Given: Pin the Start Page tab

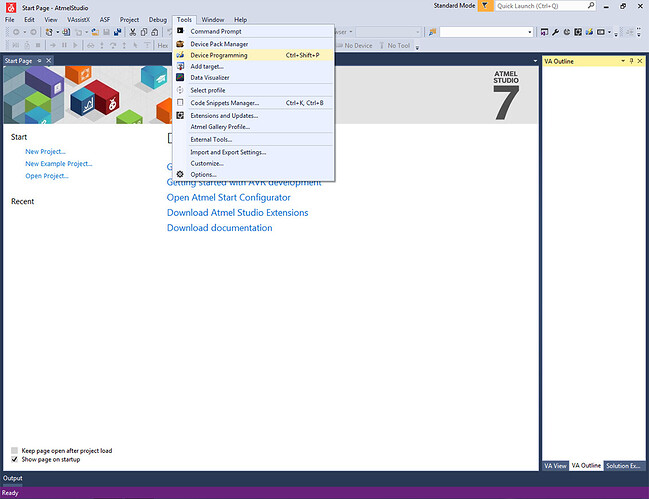Looking at the screenshot, I should coord(39,60).
